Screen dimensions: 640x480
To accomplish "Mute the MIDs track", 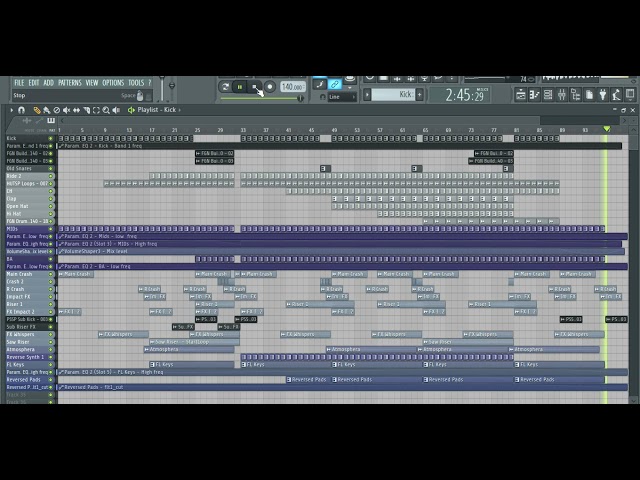I will [x=51, y=229].
